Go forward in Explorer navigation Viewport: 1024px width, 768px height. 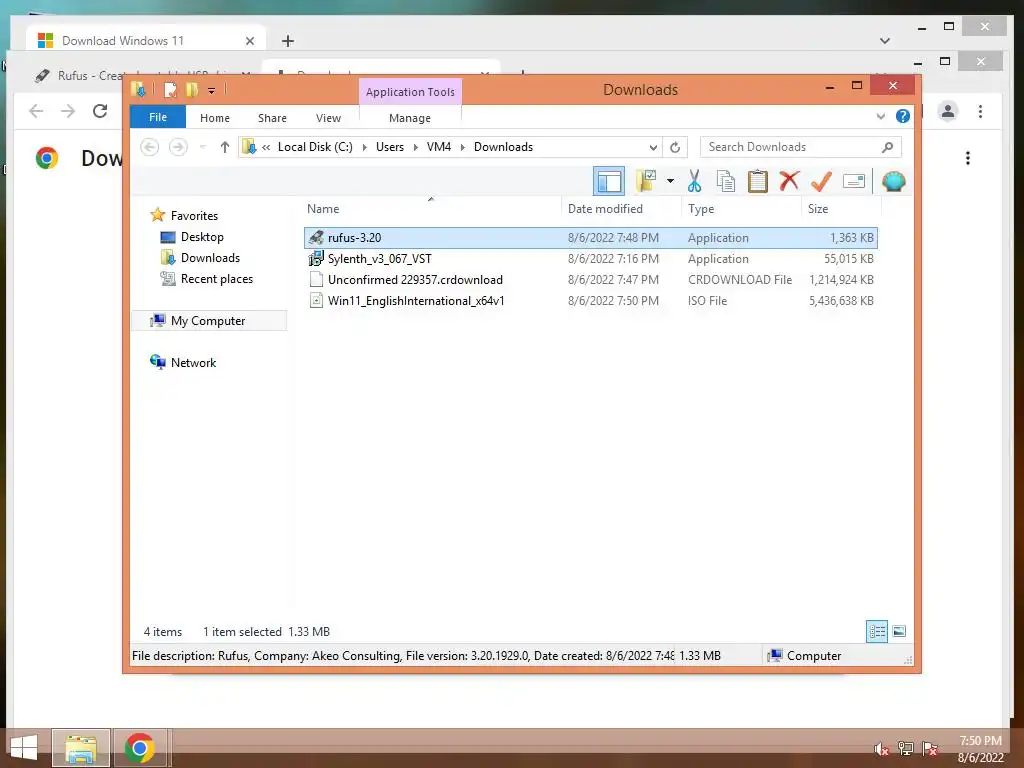click(178, 147)
